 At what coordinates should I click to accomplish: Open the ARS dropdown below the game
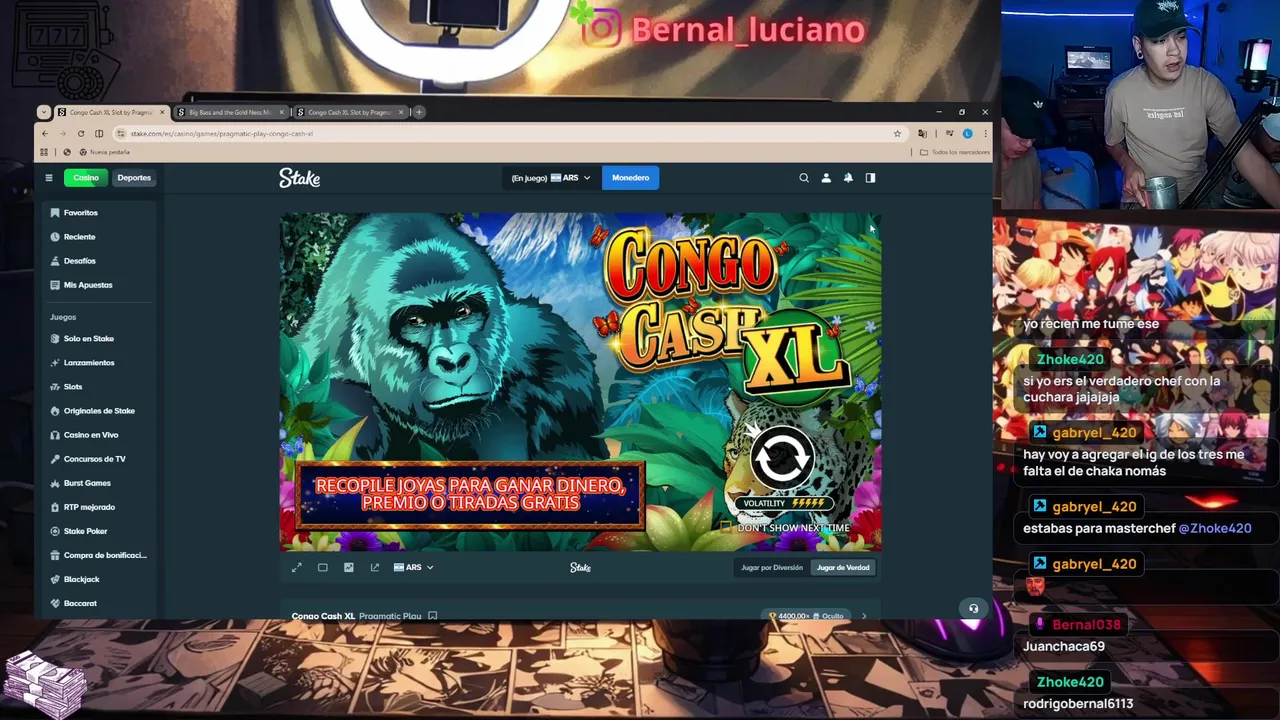(x=413, y=567)
